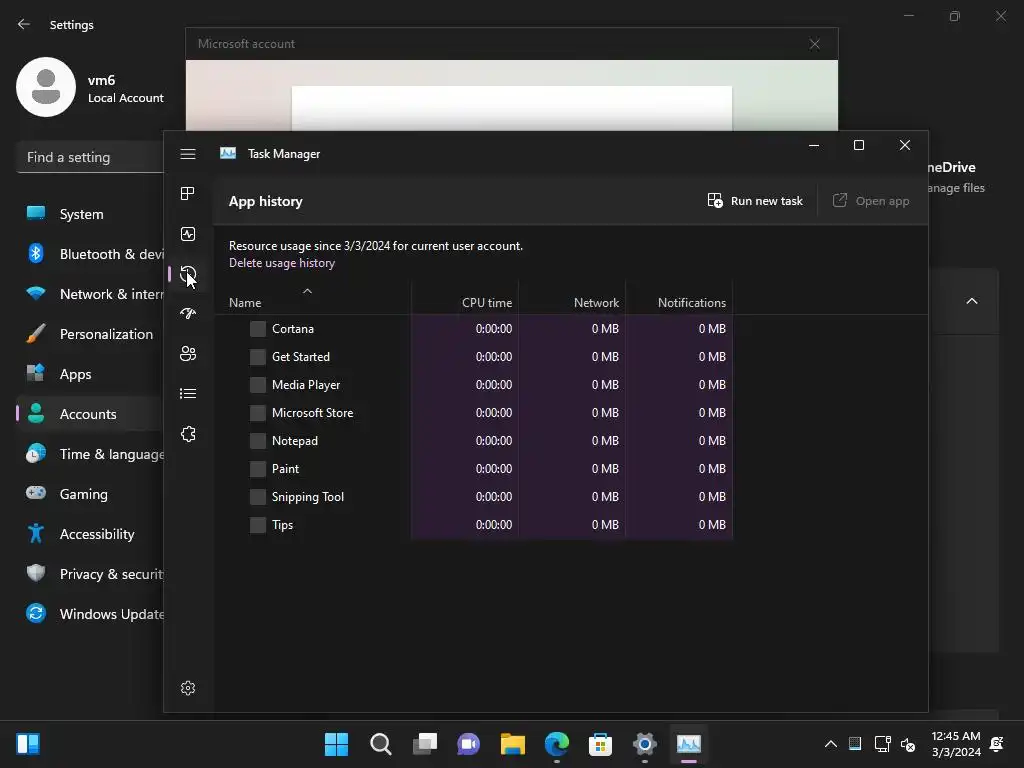
Task: Click Task Manager taskbar icon
Action: tap(688, 744)
